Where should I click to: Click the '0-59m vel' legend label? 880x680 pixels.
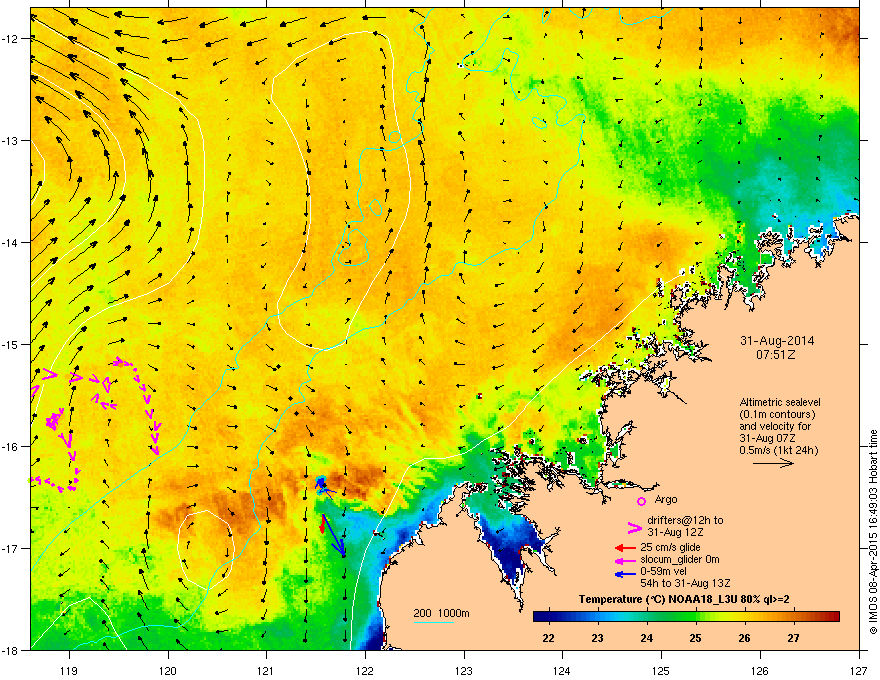point(663,572)
